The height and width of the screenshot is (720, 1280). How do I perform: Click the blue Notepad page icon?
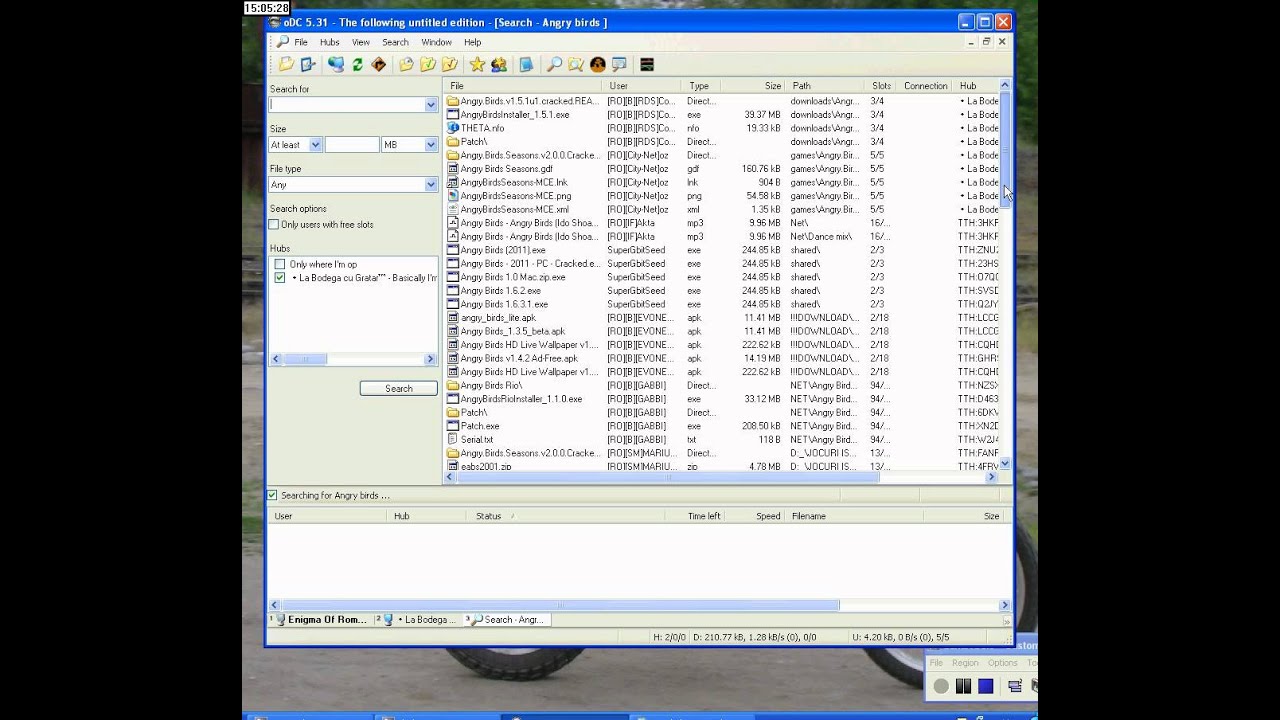click(x=526, y=64)
